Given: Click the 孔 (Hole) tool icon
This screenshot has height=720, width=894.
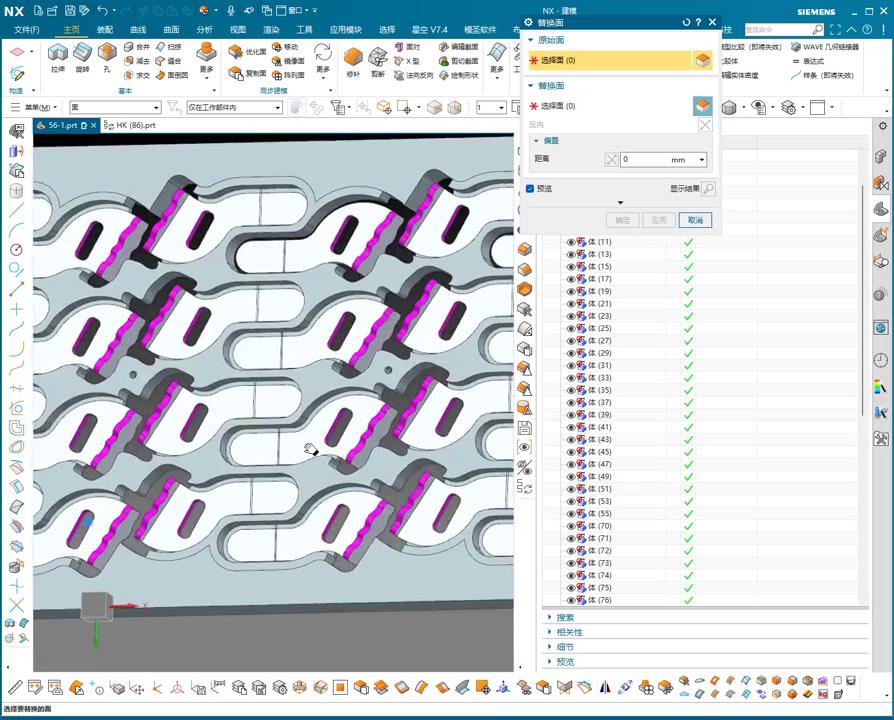Looking at the screenshot, I should [106, 55].
